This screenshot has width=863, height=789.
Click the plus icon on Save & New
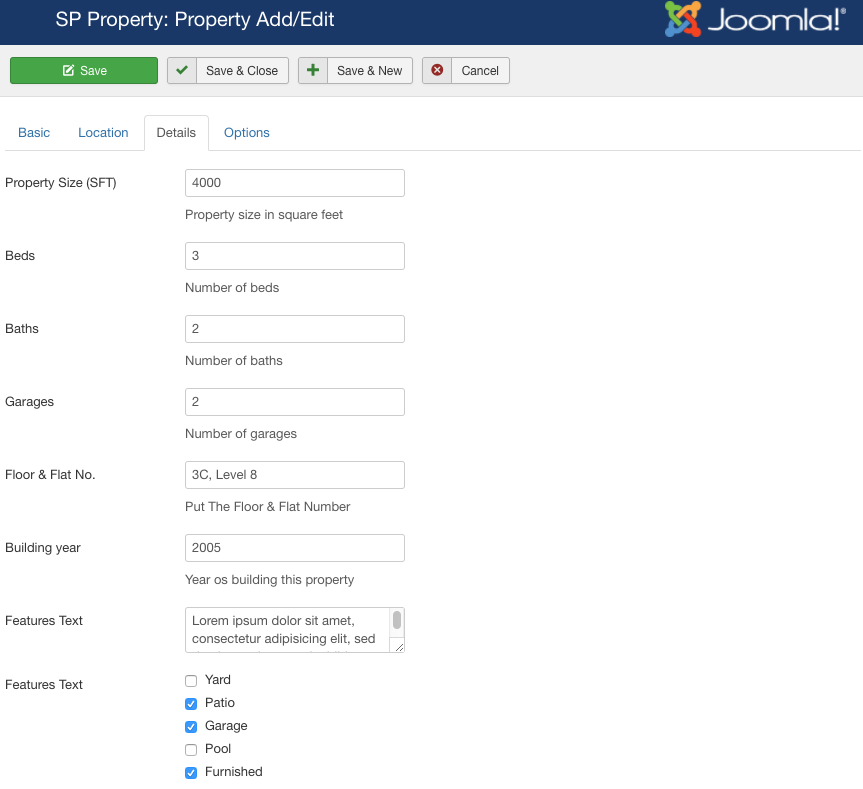pyautogui.click(x=314, y=70)
